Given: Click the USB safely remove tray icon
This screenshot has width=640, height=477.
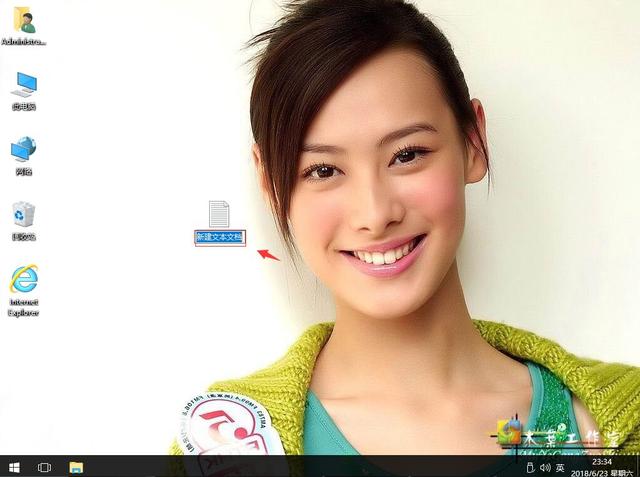Looking at the screenshot, I should pyautogui.click(x=530, y=468).
